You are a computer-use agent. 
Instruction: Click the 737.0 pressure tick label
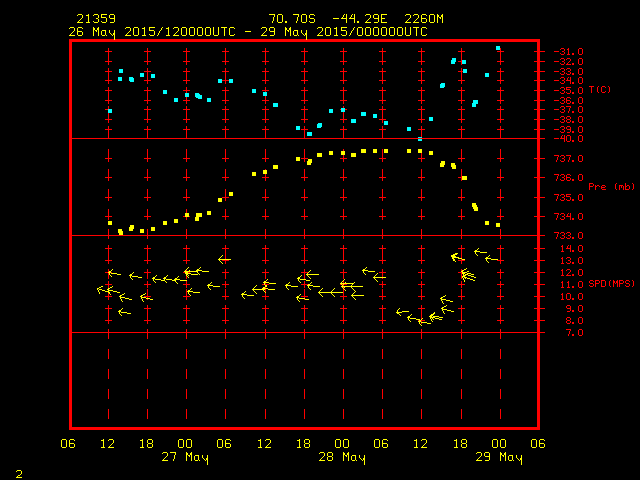tap(569, 159)
